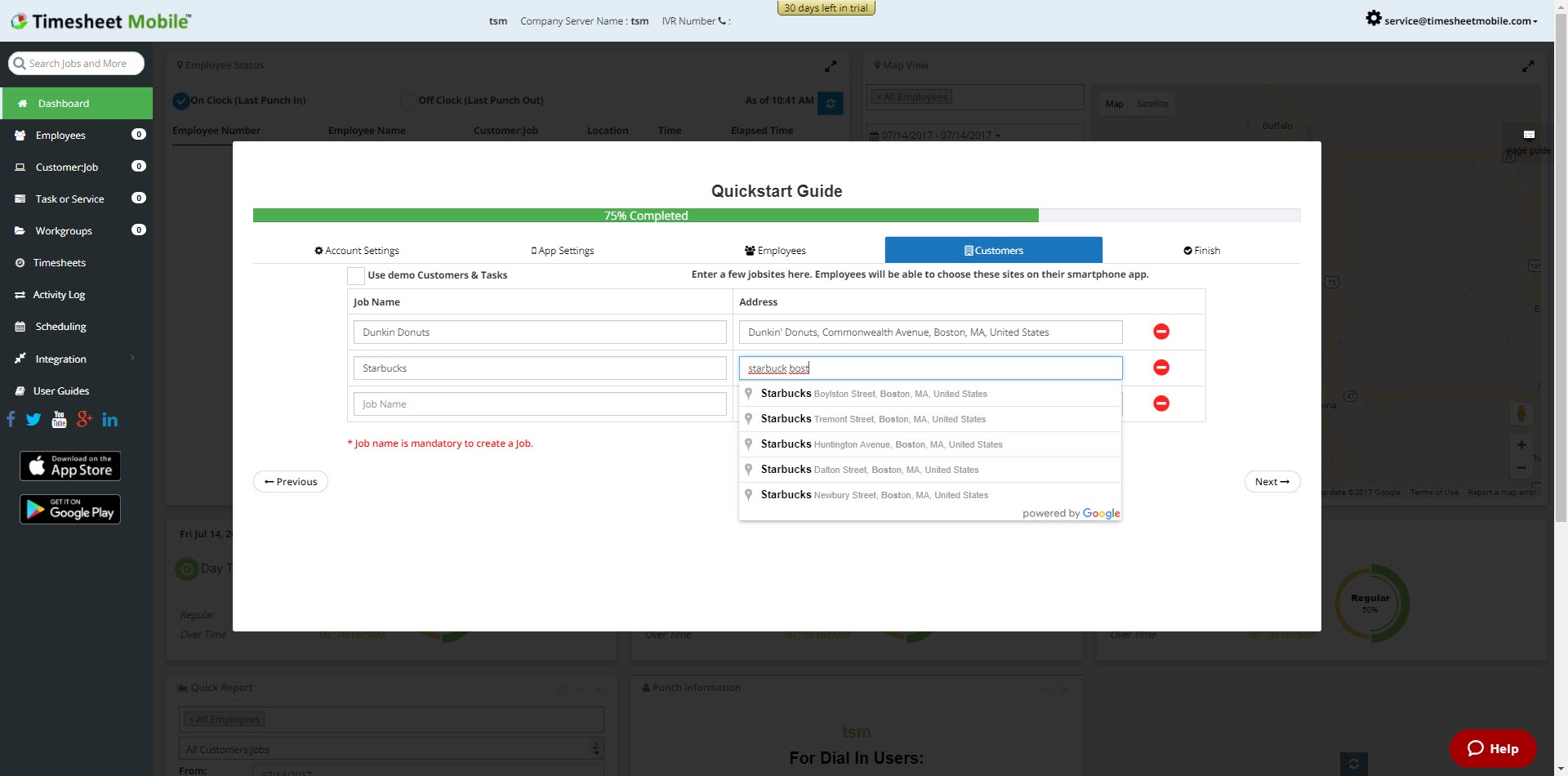Go to App Settings step

[563, 251]
